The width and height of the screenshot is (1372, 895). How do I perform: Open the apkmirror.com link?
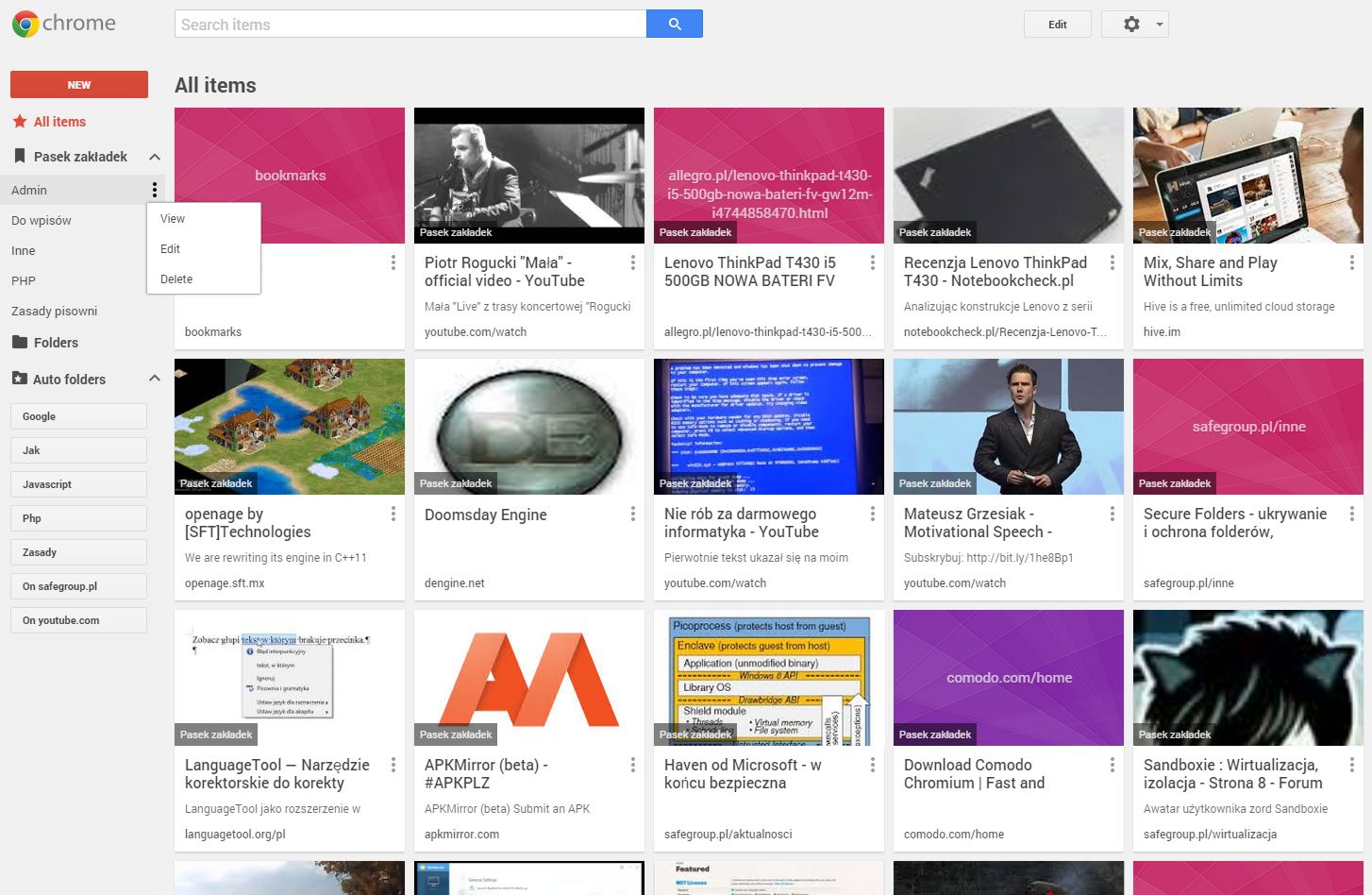461,835
